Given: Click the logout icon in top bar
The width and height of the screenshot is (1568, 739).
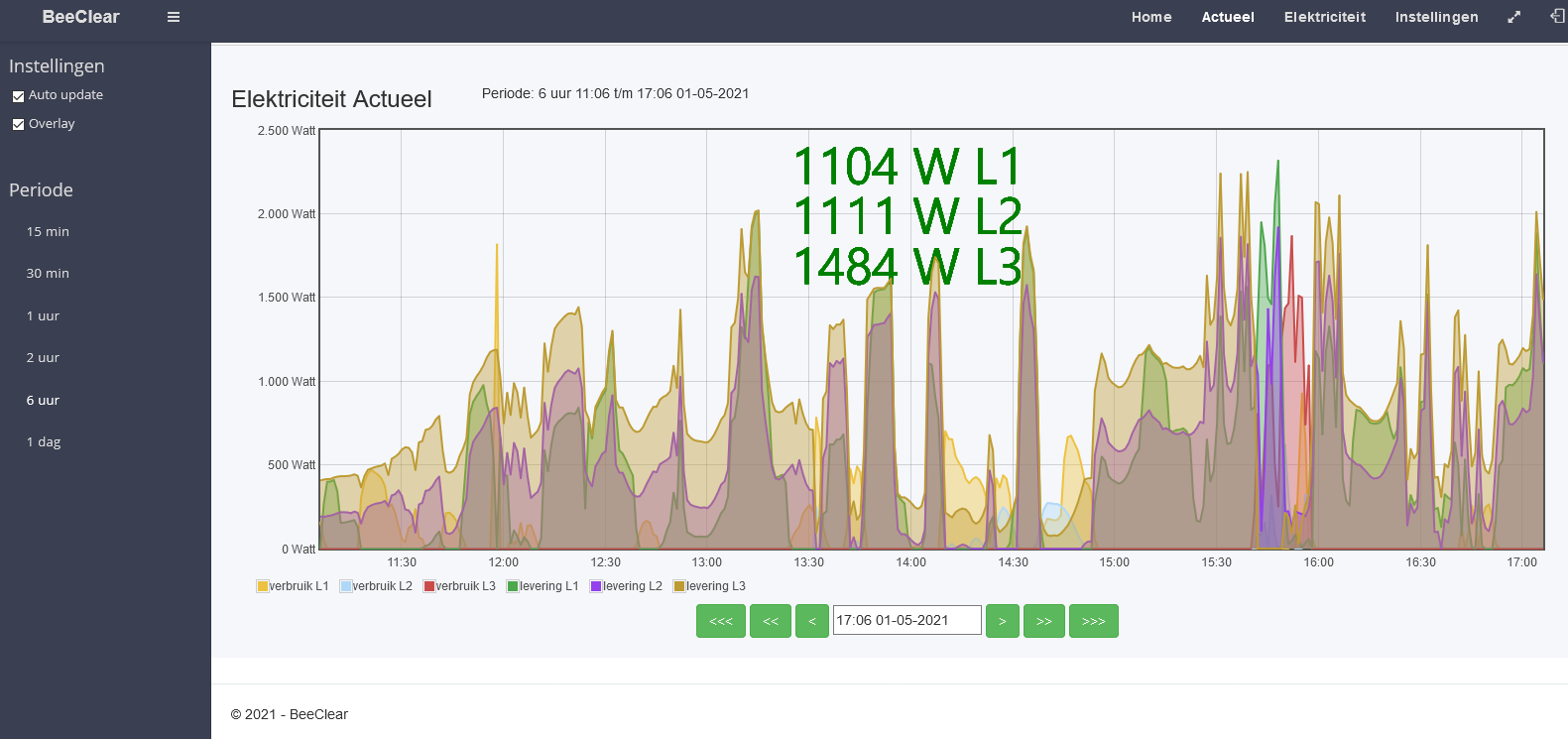Looking at the screenshot, I should coord(1557,16).
